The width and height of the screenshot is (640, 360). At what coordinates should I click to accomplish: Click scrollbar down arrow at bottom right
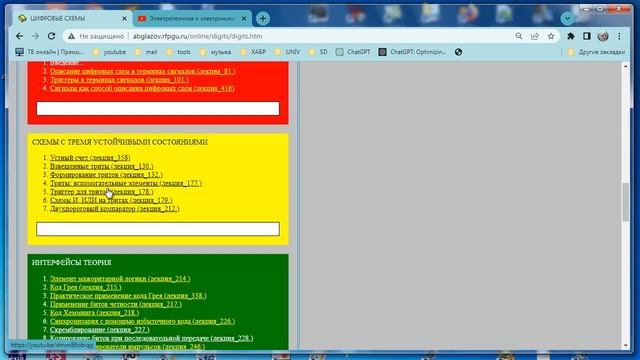(x=626, y=346)
